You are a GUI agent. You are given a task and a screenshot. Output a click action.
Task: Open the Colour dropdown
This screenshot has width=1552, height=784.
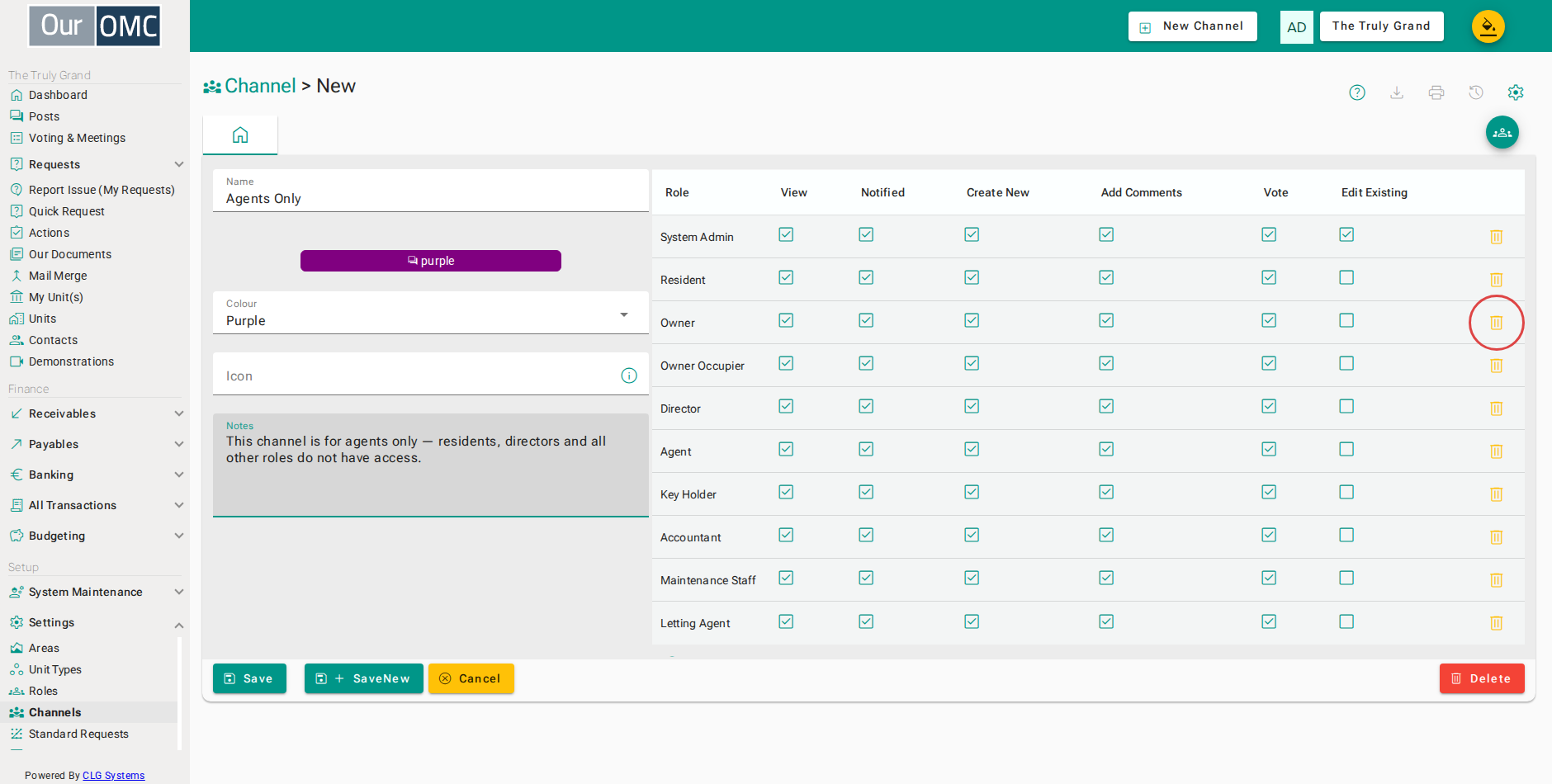[430, 313]
